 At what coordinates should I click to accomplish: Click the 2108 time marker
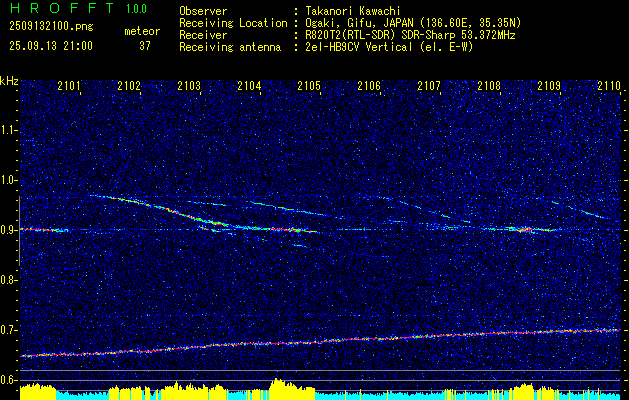click(x=489, y=85)
